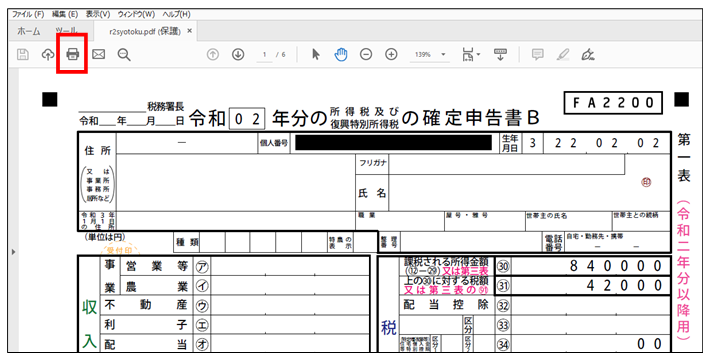Activate the selection arrow tool
This screenshot has height=360, width=709.
coord(316,55)
